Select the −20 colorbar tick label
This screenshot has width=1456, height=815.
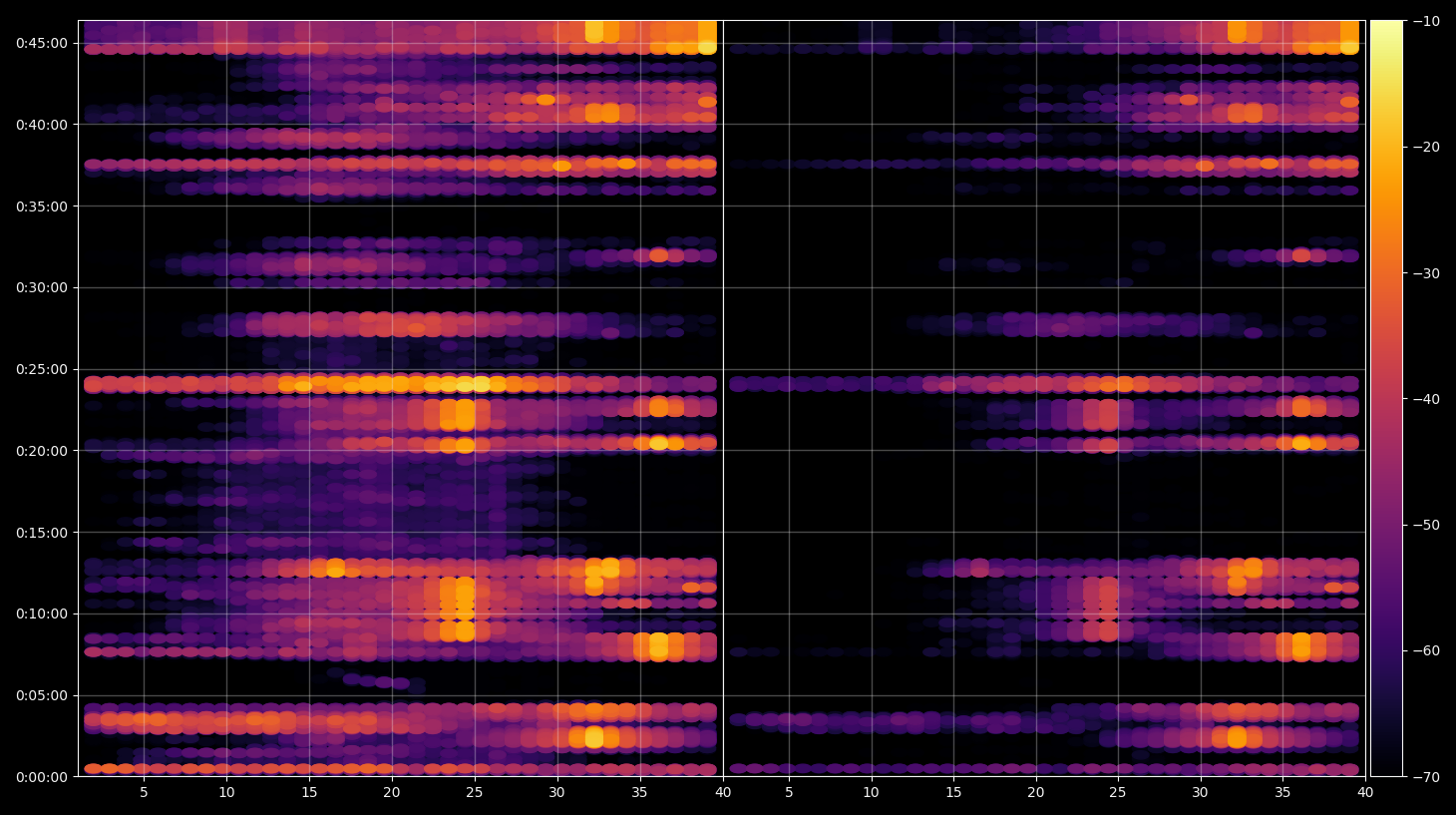1426,147
